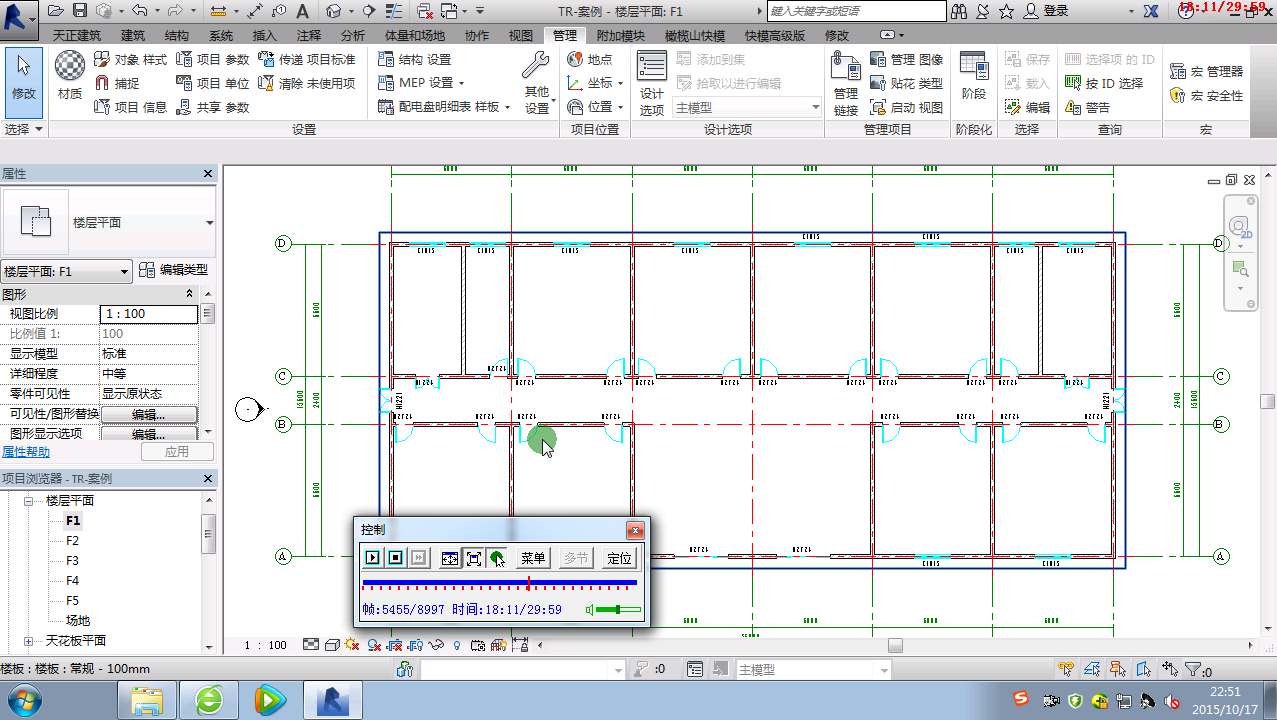Click the 编辑 button for 可见性/图形替换
The width and height of the screenshot is (1277, 720).
(146, 413)
